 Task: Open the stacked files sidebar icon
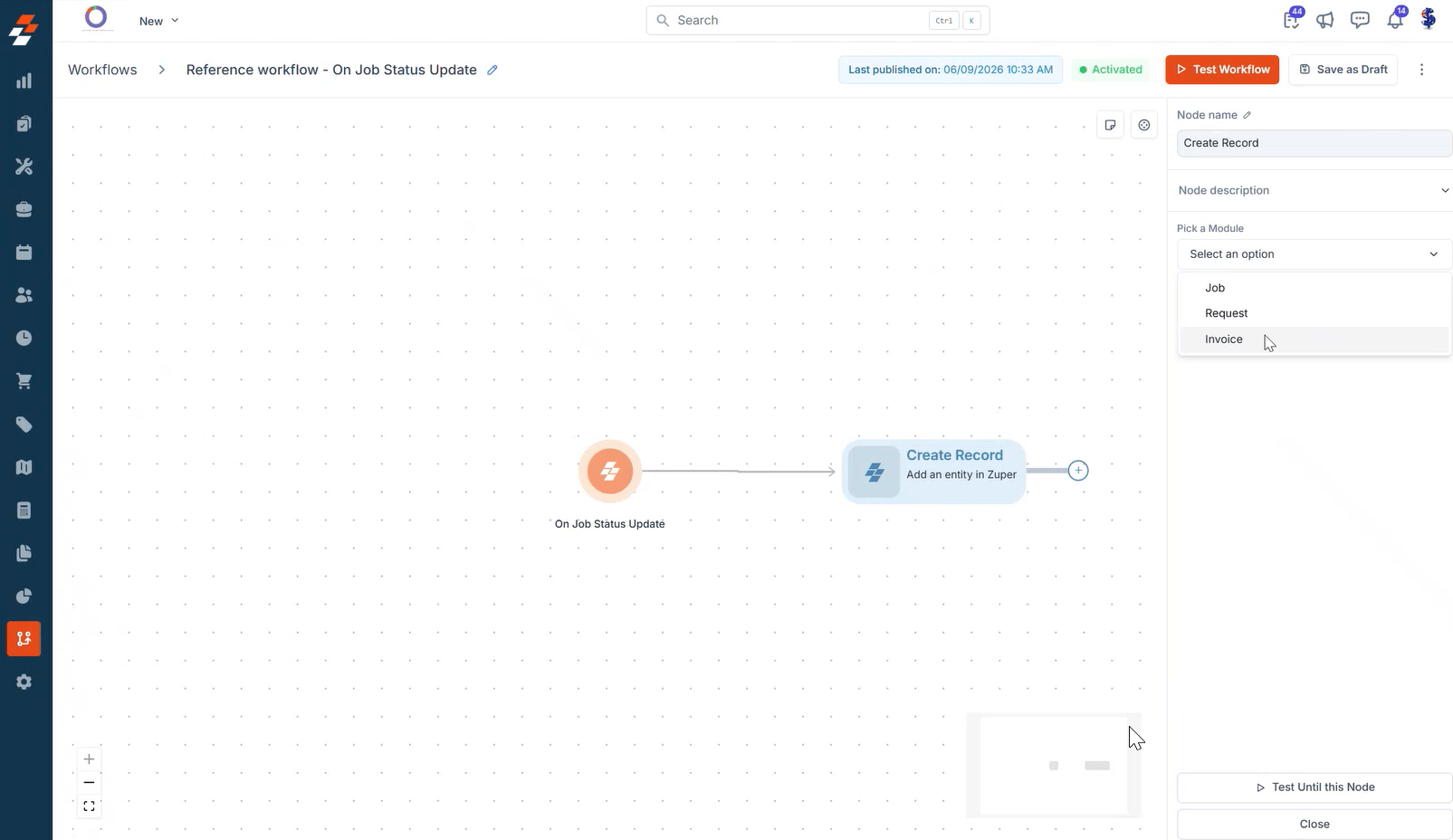point(24,553)
